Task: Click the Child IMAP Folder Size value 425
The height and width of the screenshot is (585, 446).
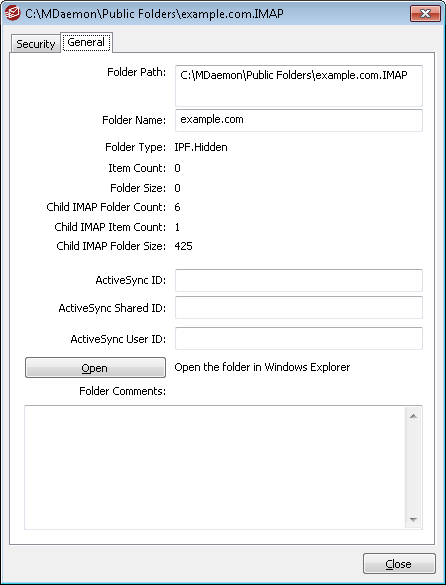Action: tap(183, 246)
